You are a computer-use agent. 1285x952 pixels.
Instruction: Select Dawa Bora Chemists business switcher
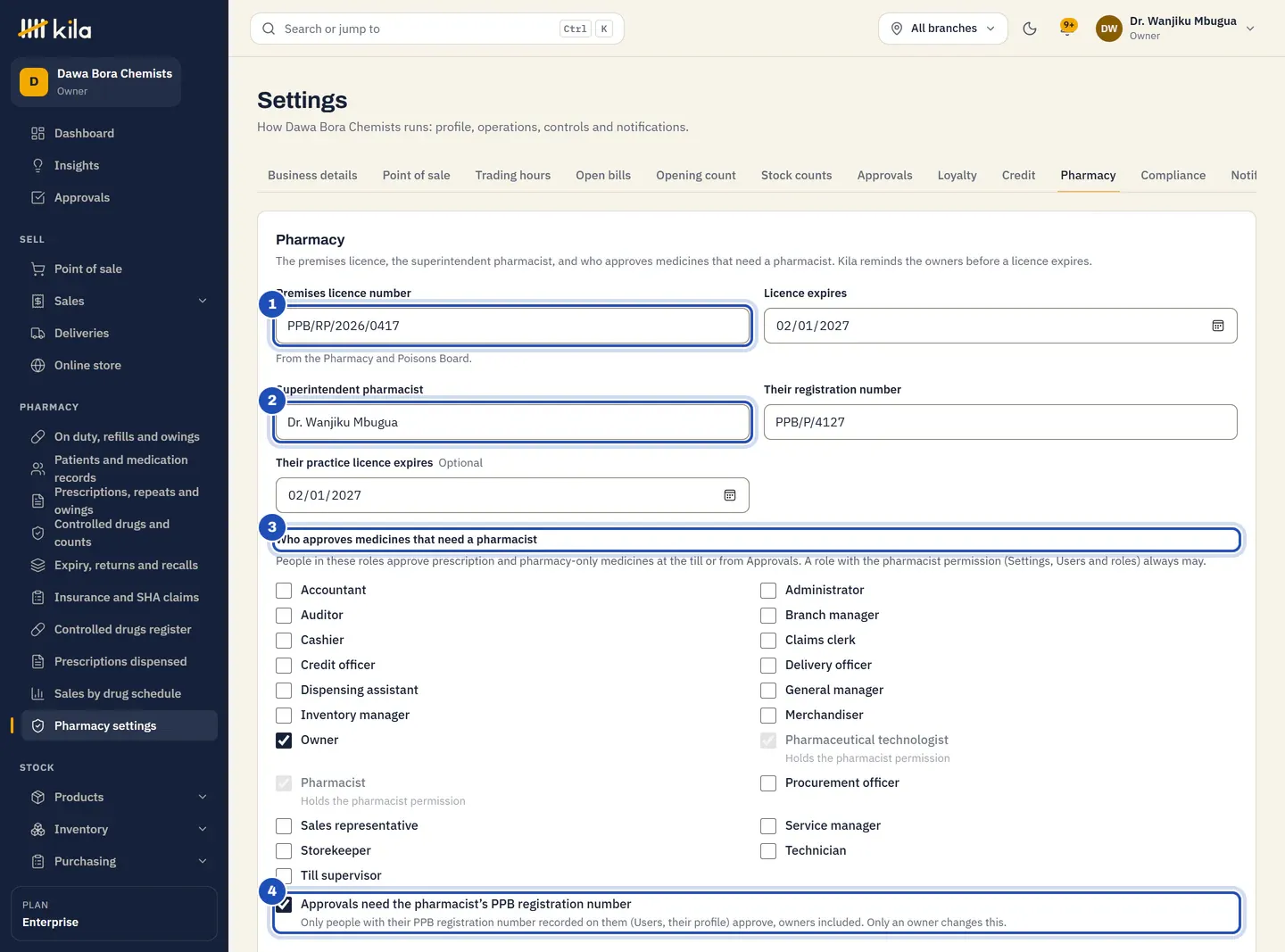[96, 82]
